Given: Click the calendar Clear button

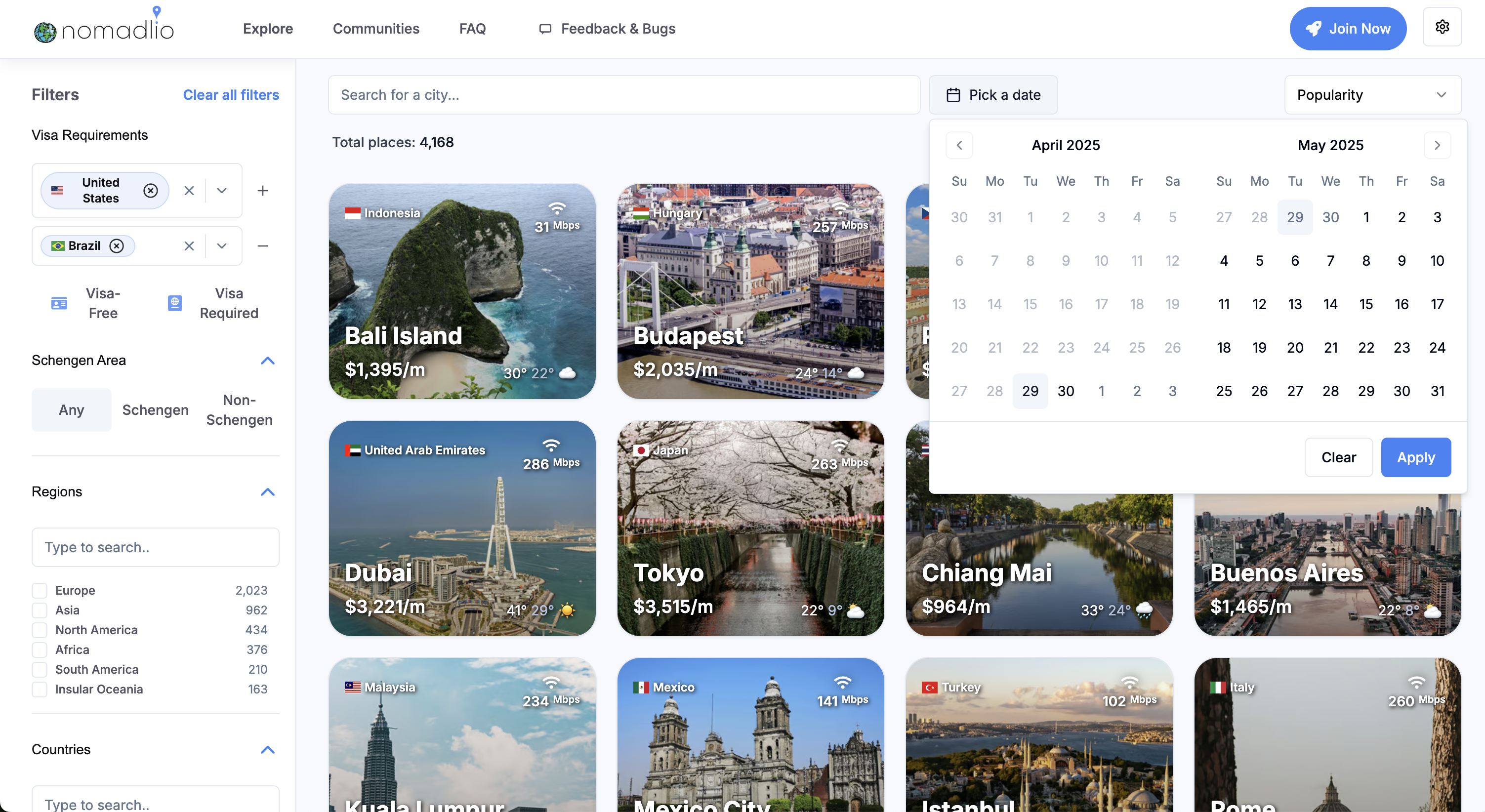Looking at the screenshot, I should 1339,457.
